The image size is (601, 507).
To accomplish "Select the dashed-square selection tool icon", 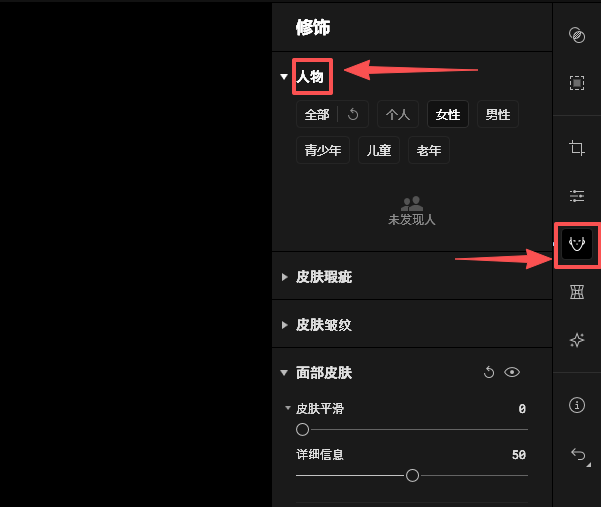I will [577, 83].
